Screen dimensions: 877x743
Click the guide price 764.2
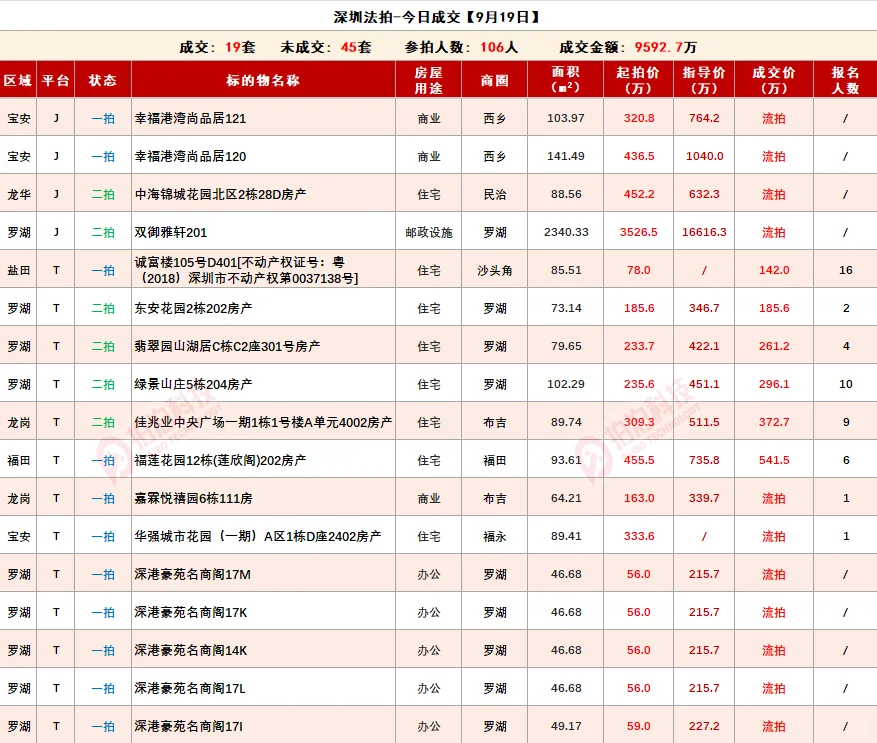tap(704, 118)
